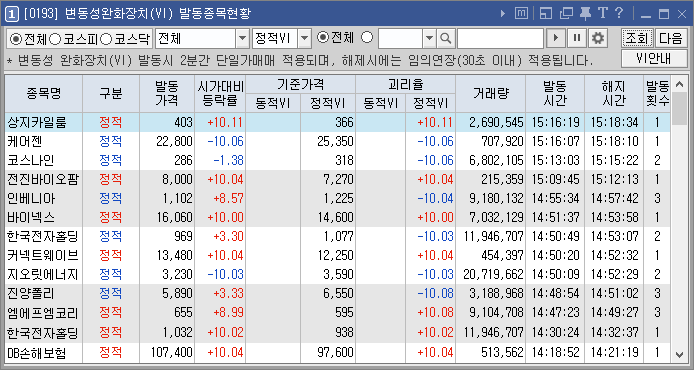Click the 거래량 column header
Viewport: 694px width, 370px height.
point(490,94)
